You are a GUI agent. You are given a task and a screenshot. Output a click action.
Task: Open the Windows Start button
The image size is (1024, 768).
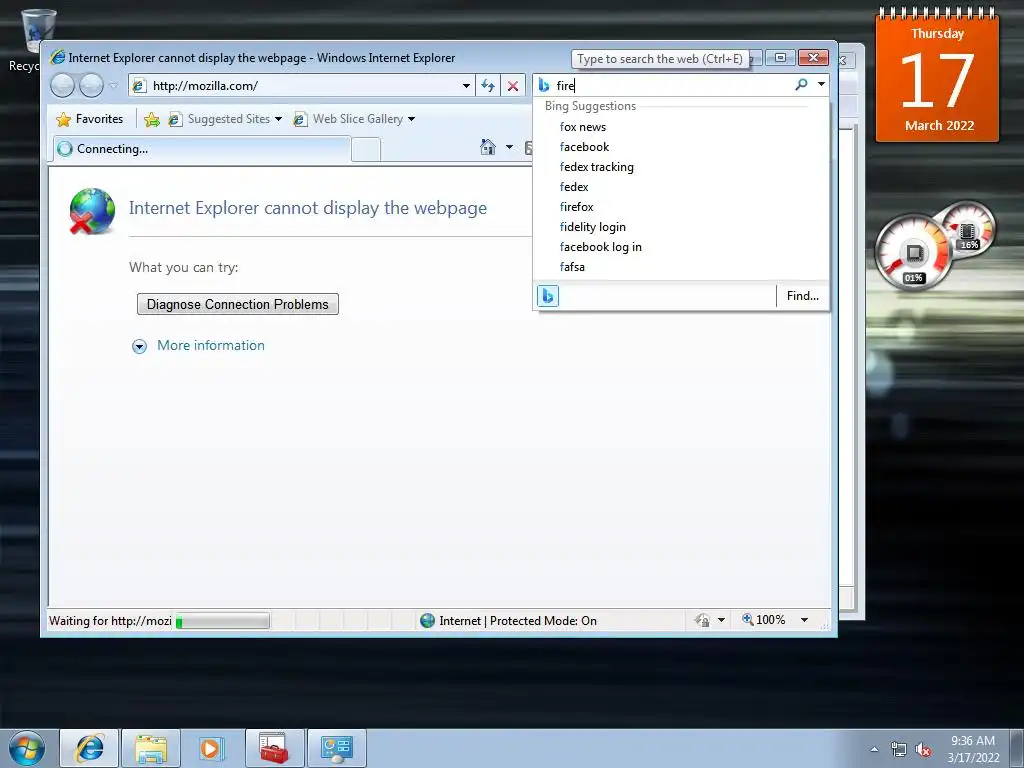click(x=27, y=748)
